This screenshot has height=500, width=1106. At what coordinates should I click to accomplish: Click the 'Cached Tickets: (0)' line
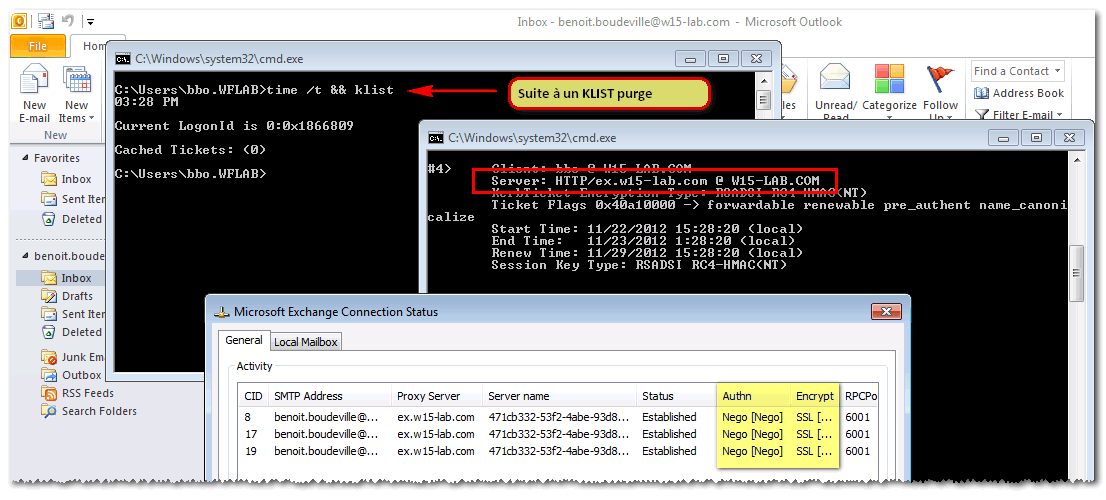pyautogui.click(x=190, y=150)
